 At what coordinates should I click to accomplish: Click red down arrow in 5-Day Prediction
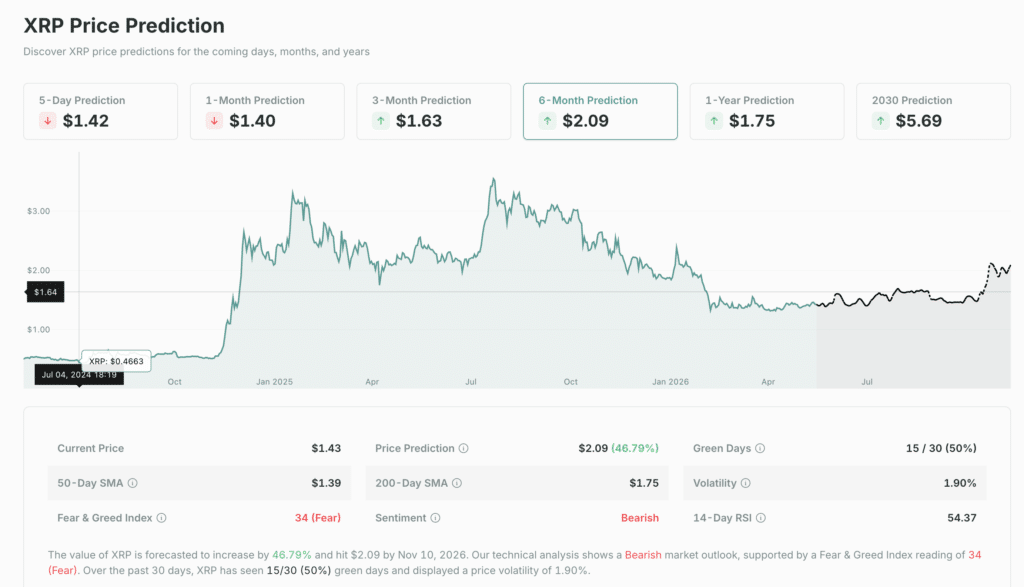[x=48, y=121]
